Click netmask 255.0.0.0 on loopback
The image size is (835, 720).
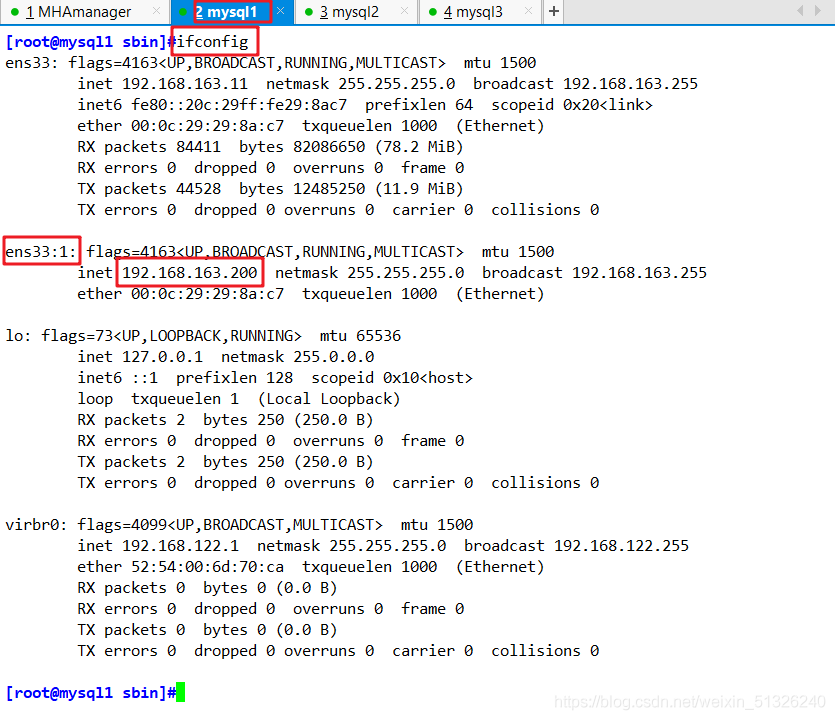[x=298, y=357]
